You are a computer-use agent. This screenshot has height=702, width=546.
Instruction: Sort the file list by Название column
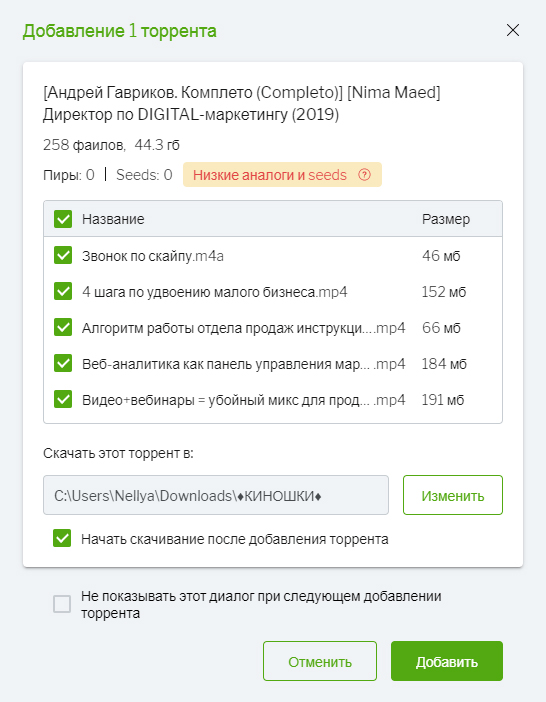(x=113, y=219)
